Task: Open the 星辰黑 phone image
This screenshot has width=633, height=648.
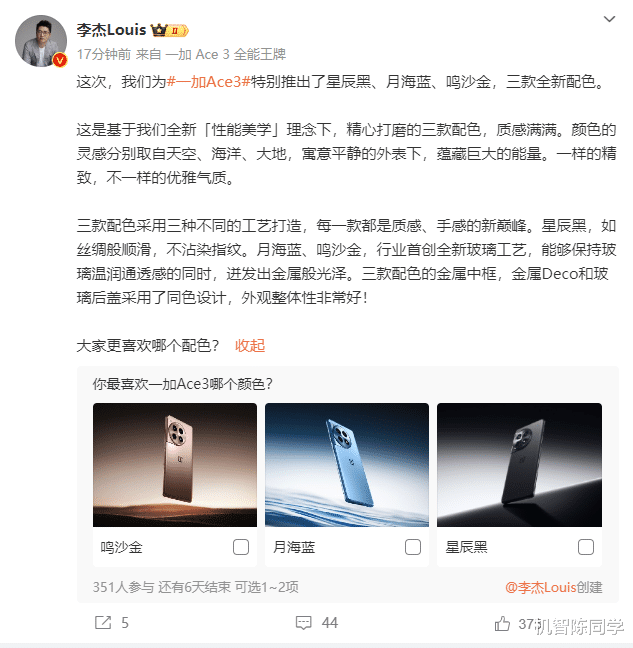Action: coord(519,465)
